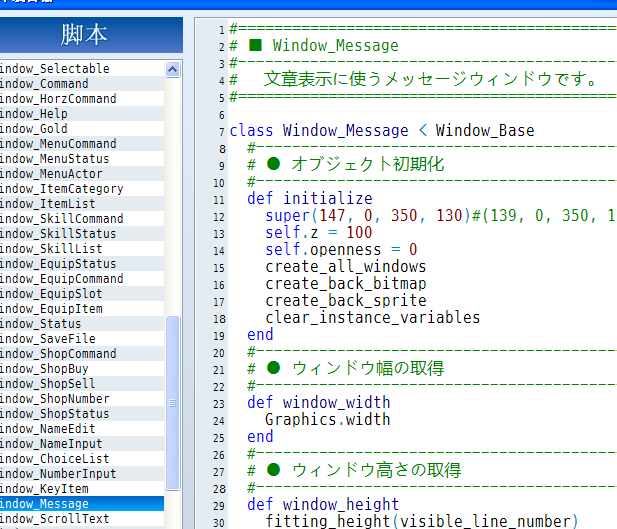Choose the indow_SkillCommand script
The height and width of the screenshot is (529, 617).
(82, 218)
